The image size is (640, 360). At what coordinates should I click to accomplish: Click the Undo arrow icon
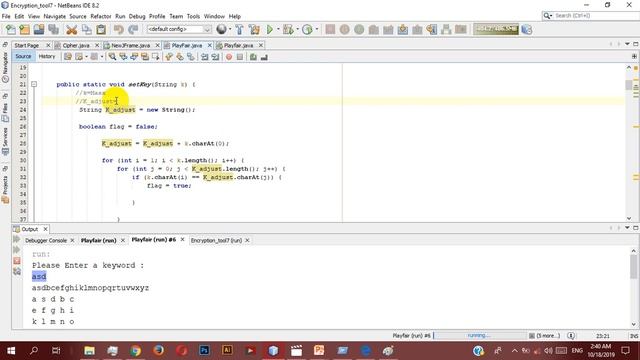pos(119,29)
